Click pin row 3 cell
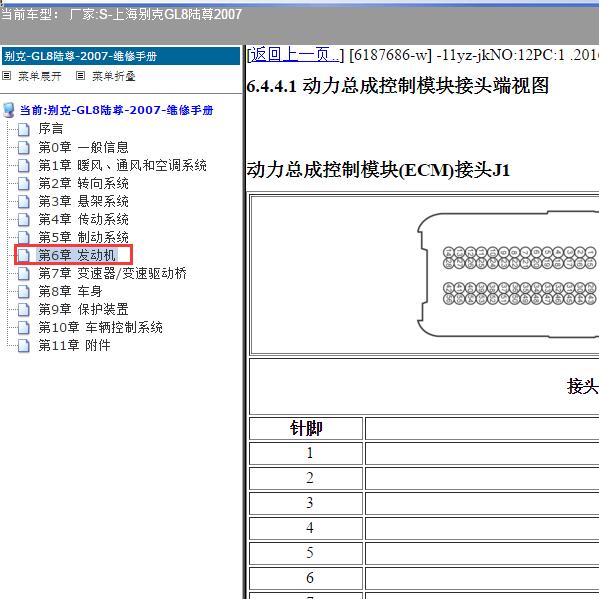599x599 pixels. click(306, 503)
